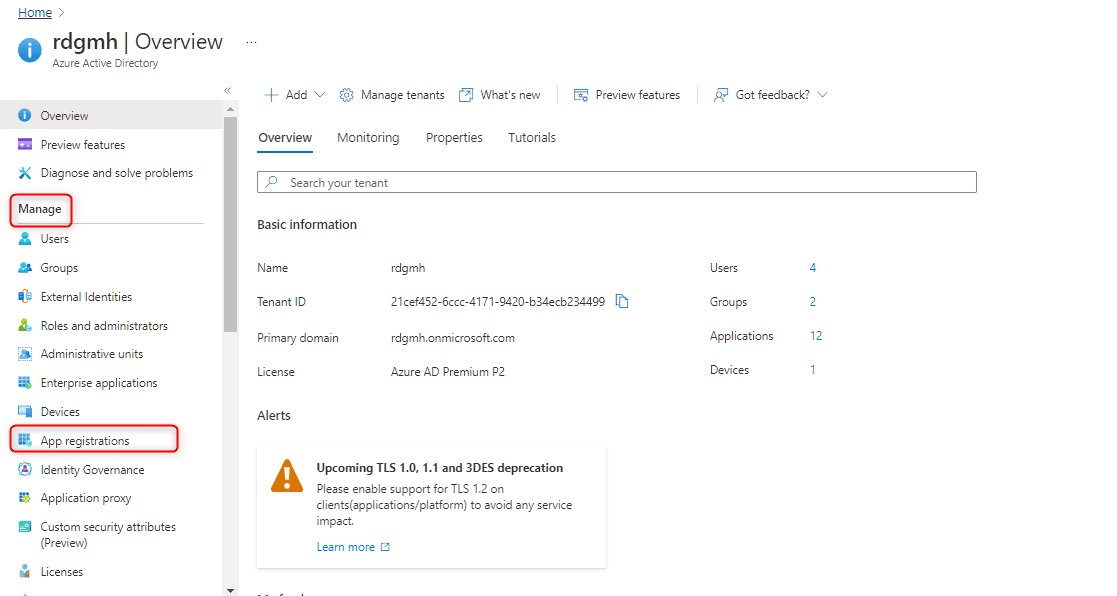Click the Learn more external link icon

pos(385,547)
